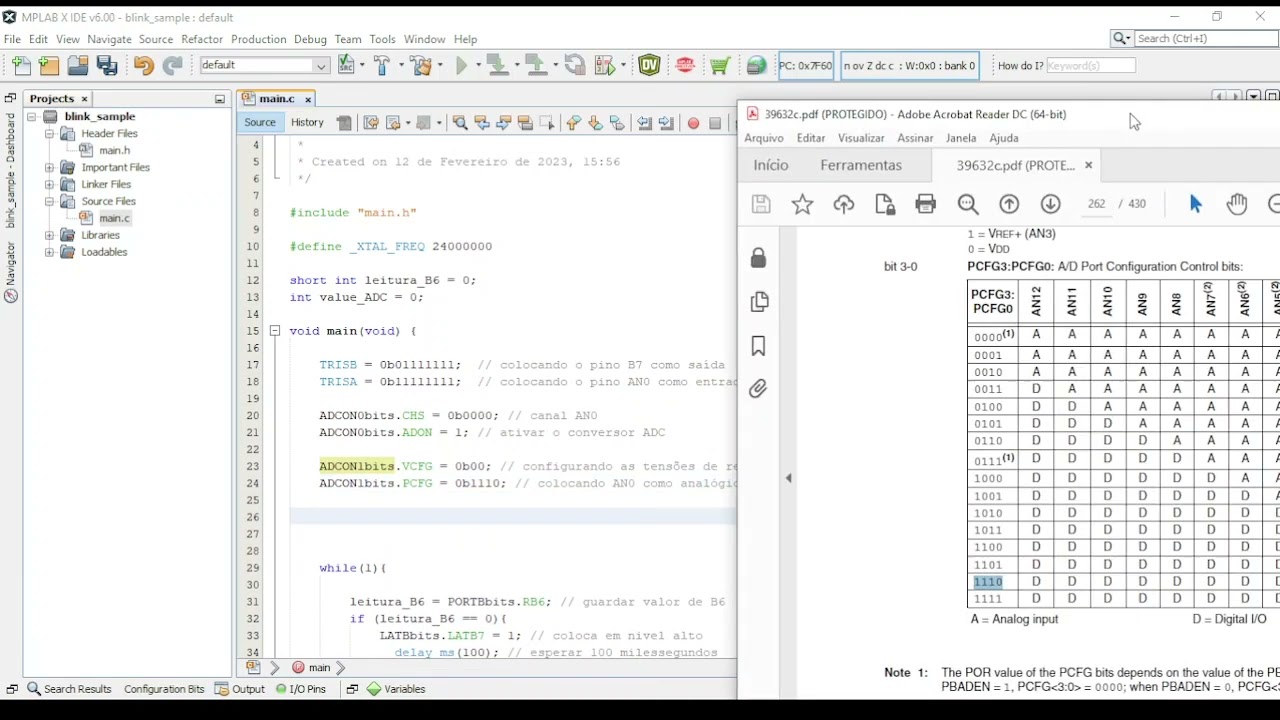Open the Output window tab

pos(239,689)
